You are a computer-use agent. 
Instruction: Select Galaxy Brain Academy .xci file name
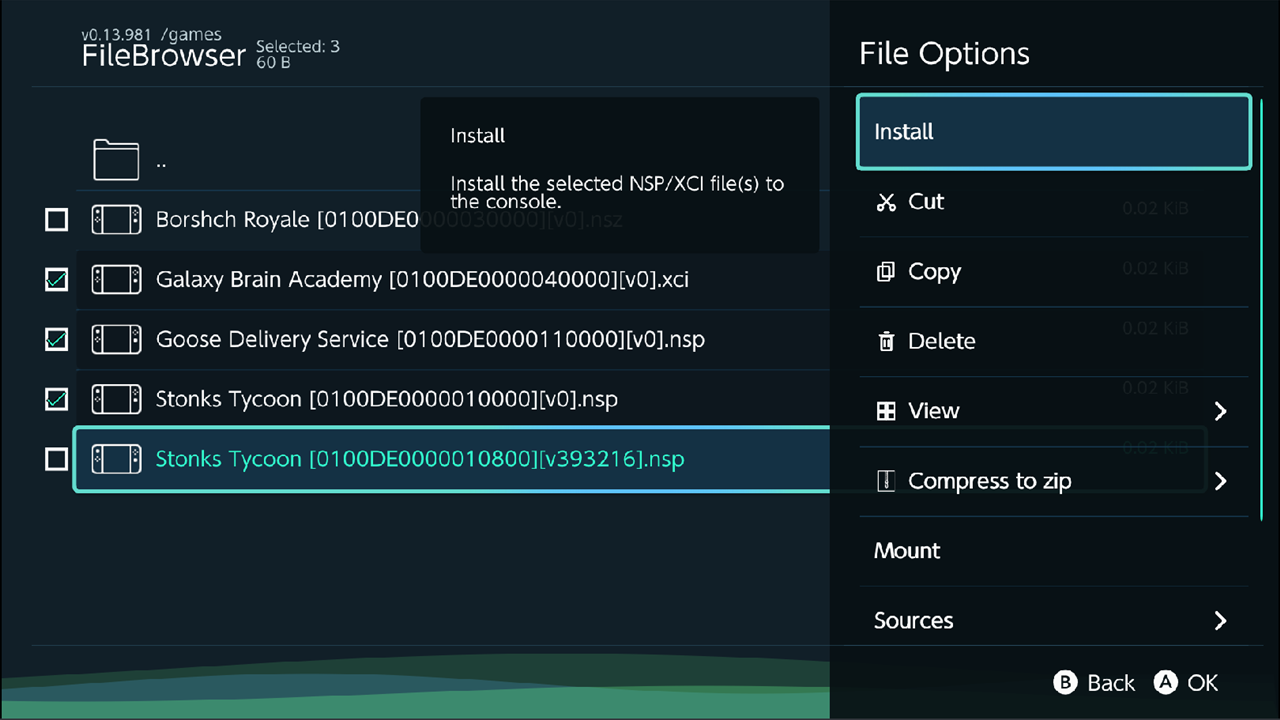point(422,280)
